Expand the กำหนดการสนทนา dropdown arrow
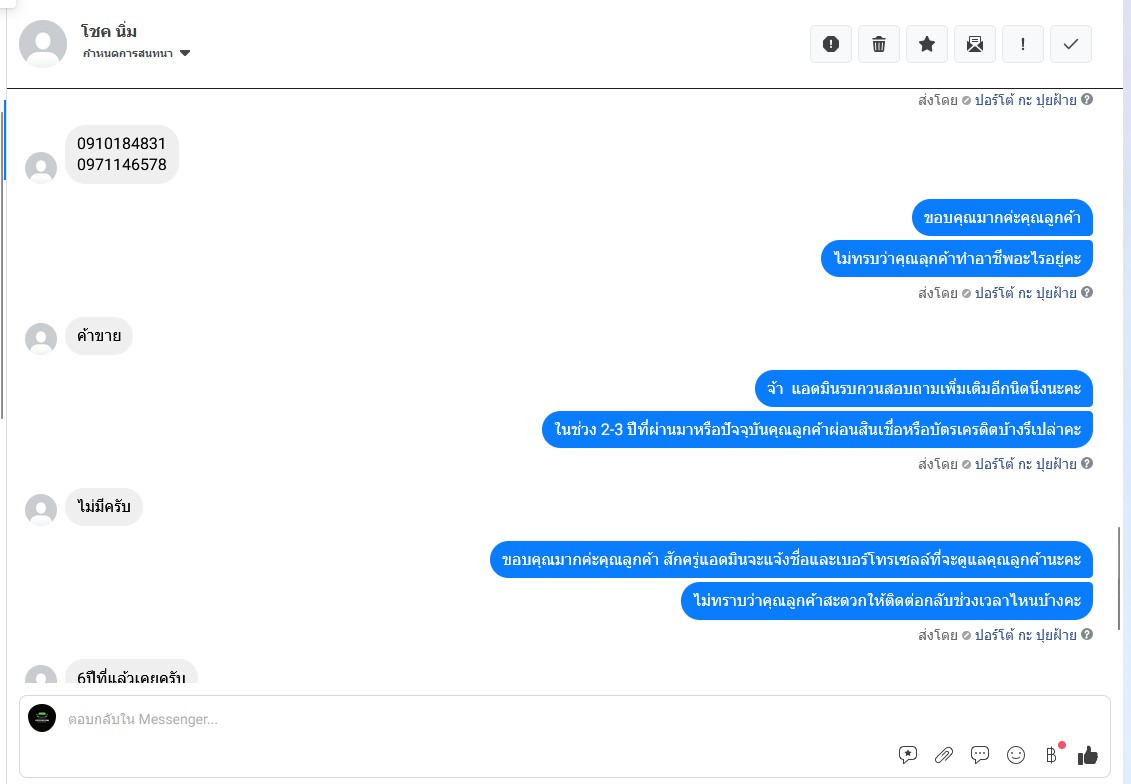1131x784 pixels. pyautogui.click(x=185, y=53)
